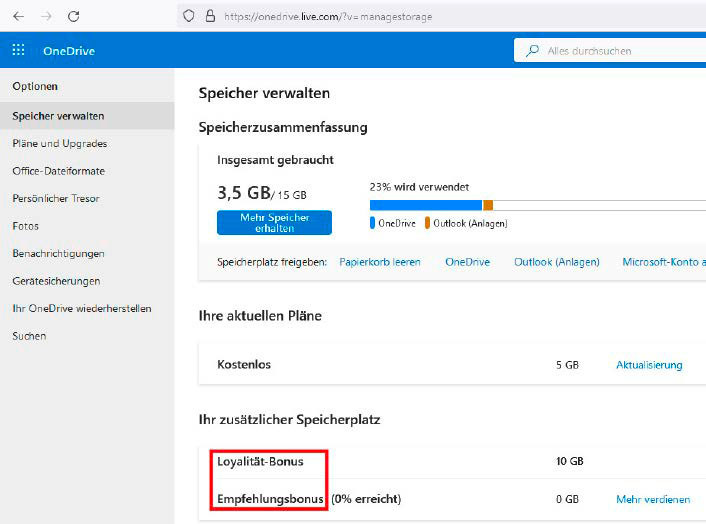Click the 'Outlook (Anlagen)' free-up space link

click(557, 262)
